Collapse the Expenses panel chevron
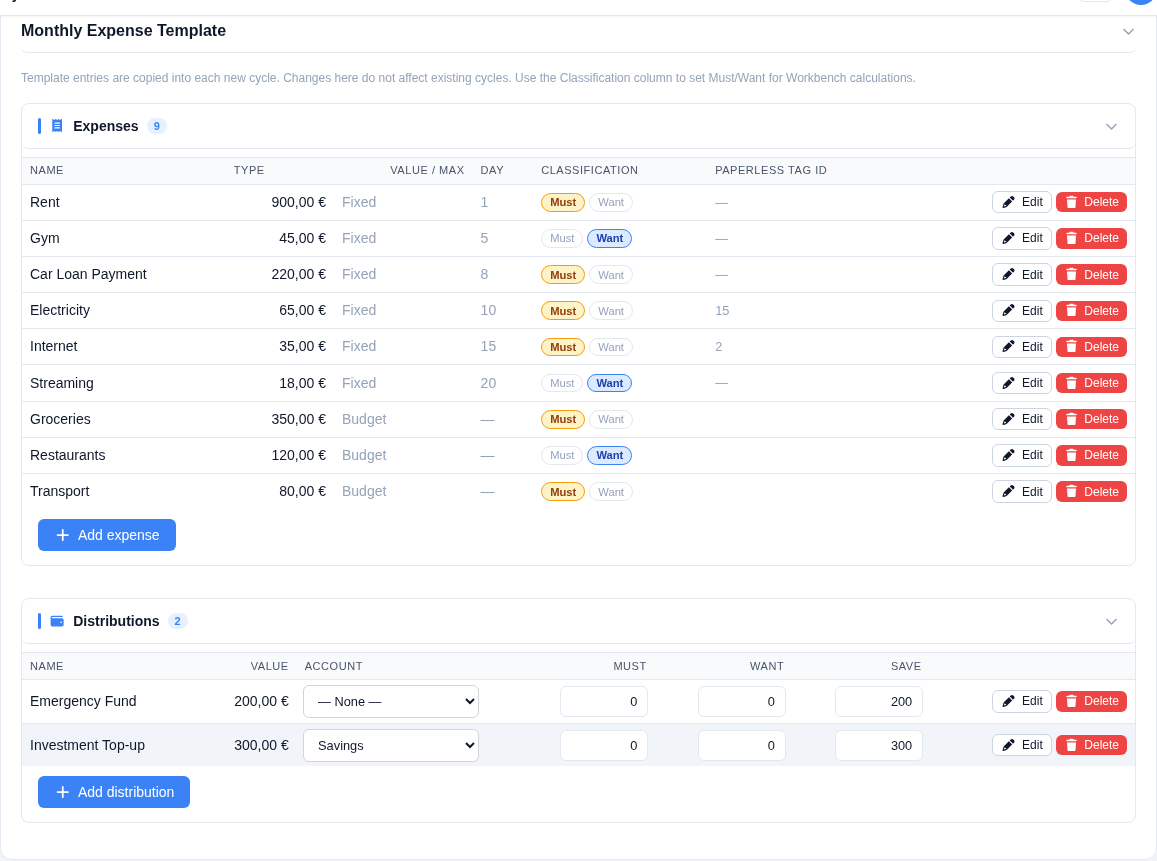 click(1111, 127)
